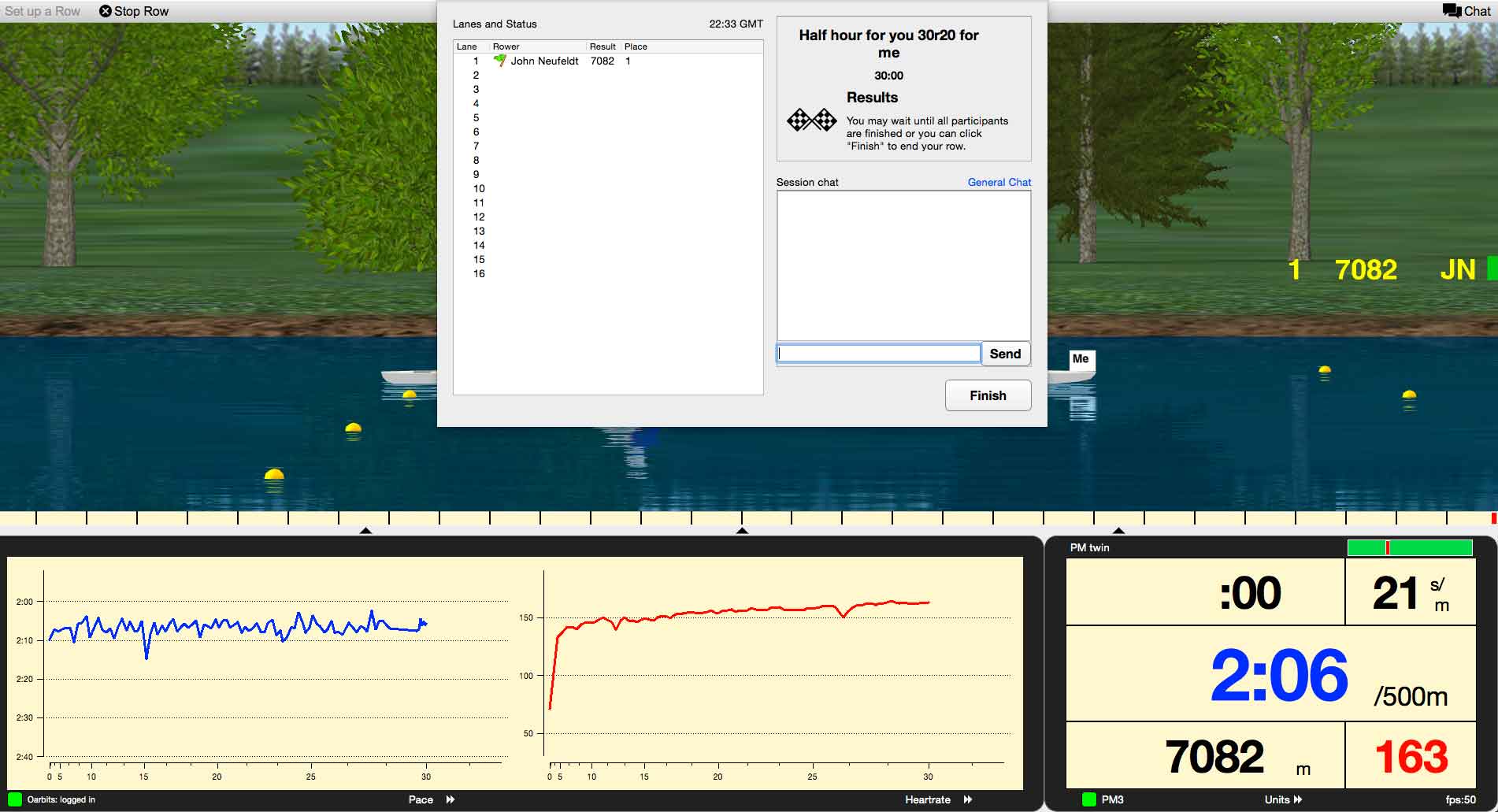Click the 30:00 workout duration label
Image resolution: width=1498 pixels, height=812 pixels.
tap(888, 76)
